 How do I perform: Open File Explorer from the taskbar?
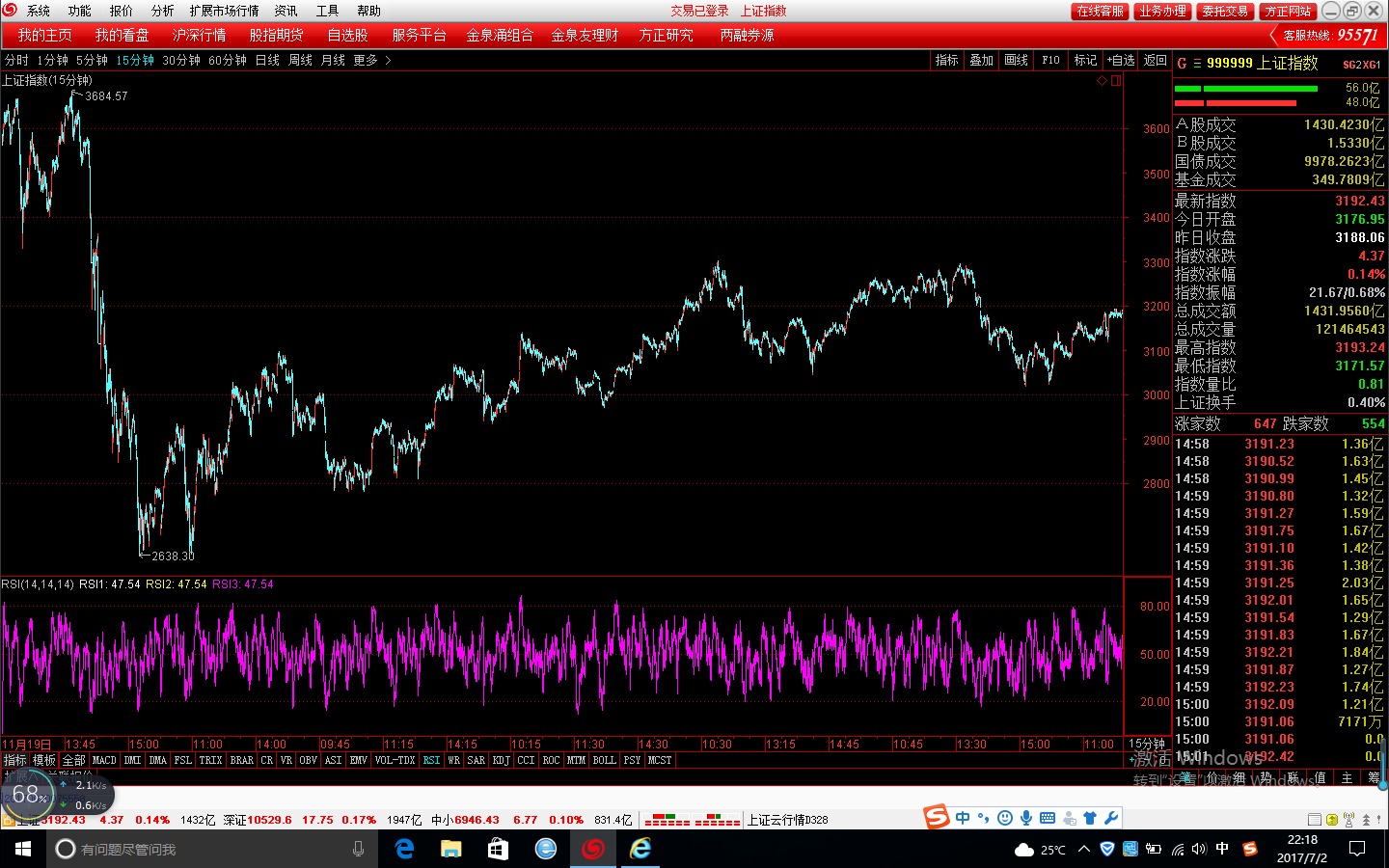tap(451, 849)
